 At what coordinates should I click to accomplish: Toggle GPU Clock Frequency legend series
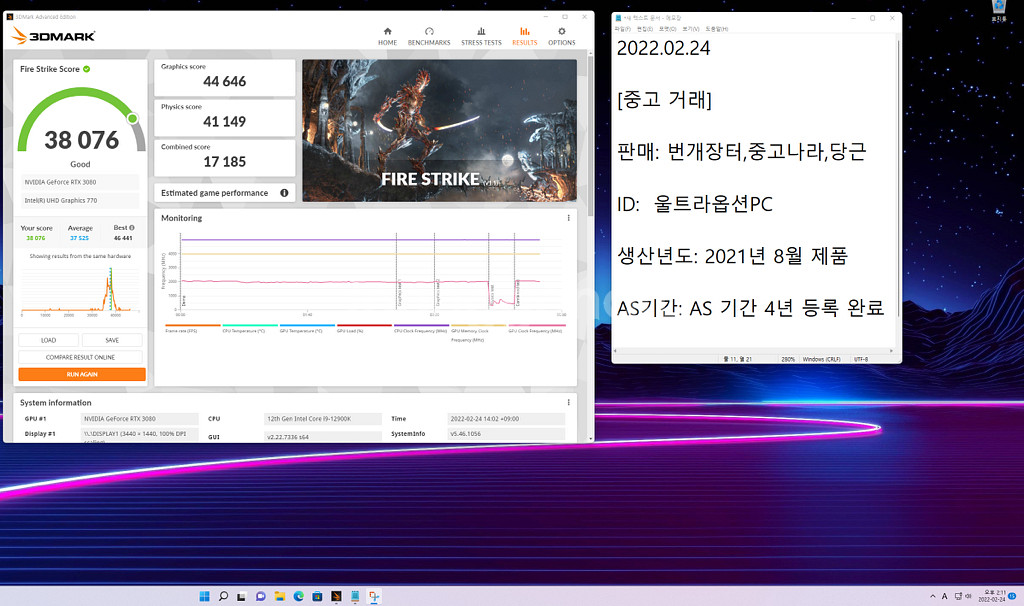click(537, 328)
